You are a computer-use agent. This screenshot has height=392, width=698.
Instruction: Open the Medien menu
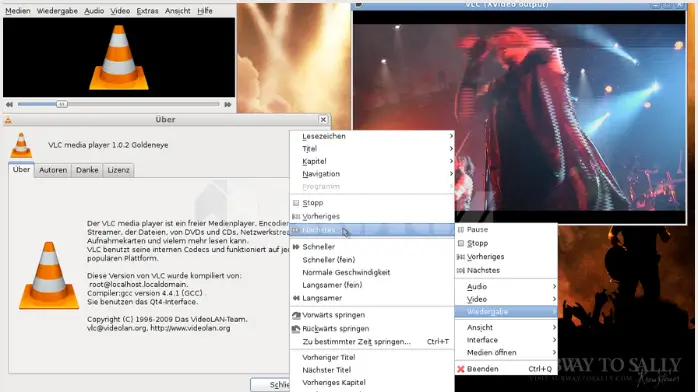coord(18,11)
